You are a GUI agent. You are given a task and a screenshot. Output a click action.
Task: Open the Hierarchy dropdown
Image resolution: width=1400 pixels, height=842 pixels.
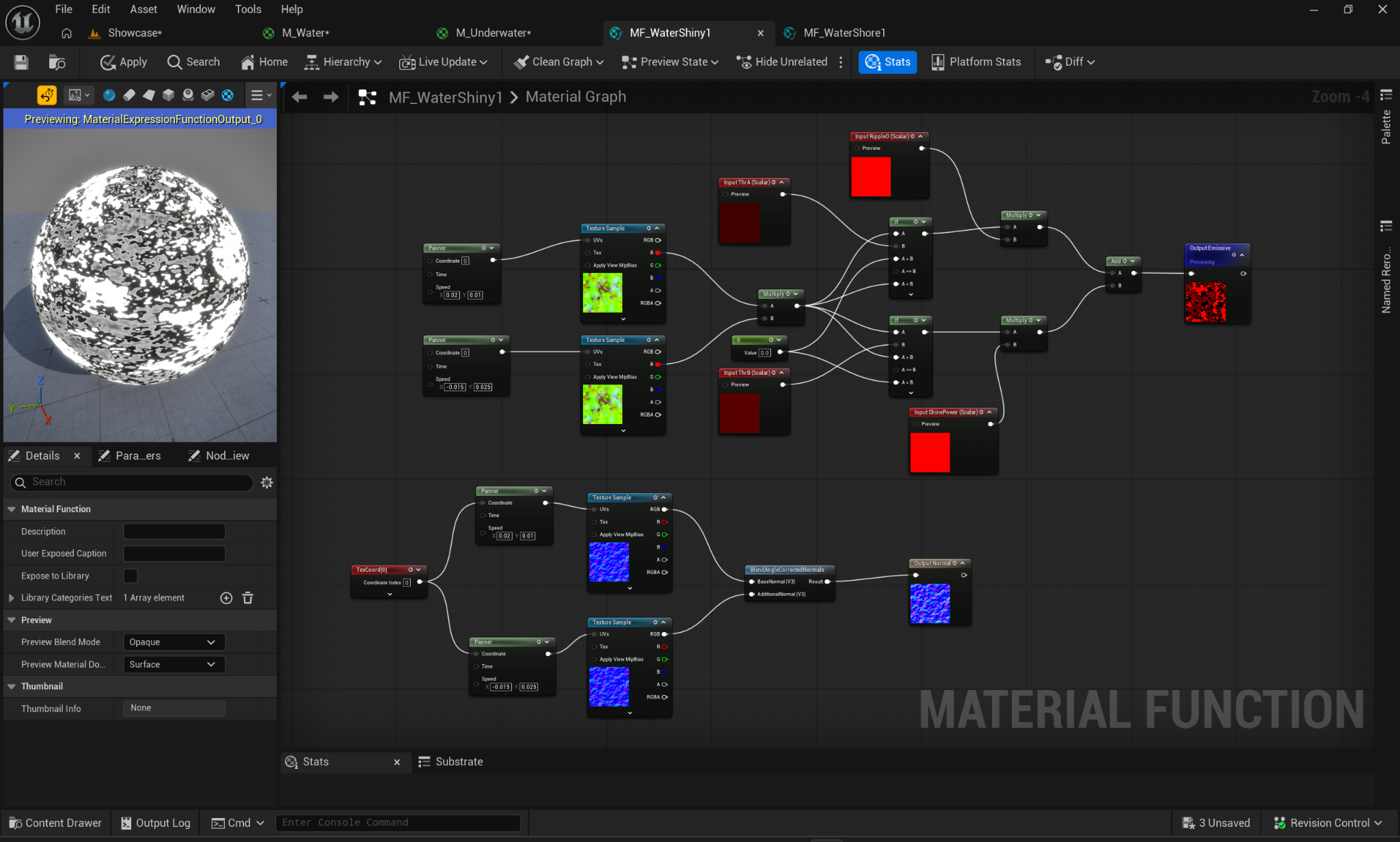342,62
